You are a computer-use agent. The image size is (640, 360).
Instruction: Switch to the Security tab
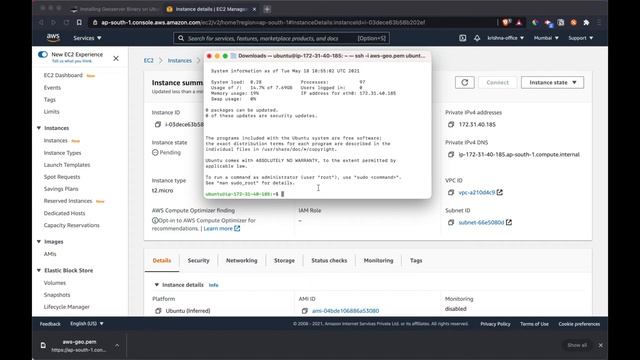198,260
